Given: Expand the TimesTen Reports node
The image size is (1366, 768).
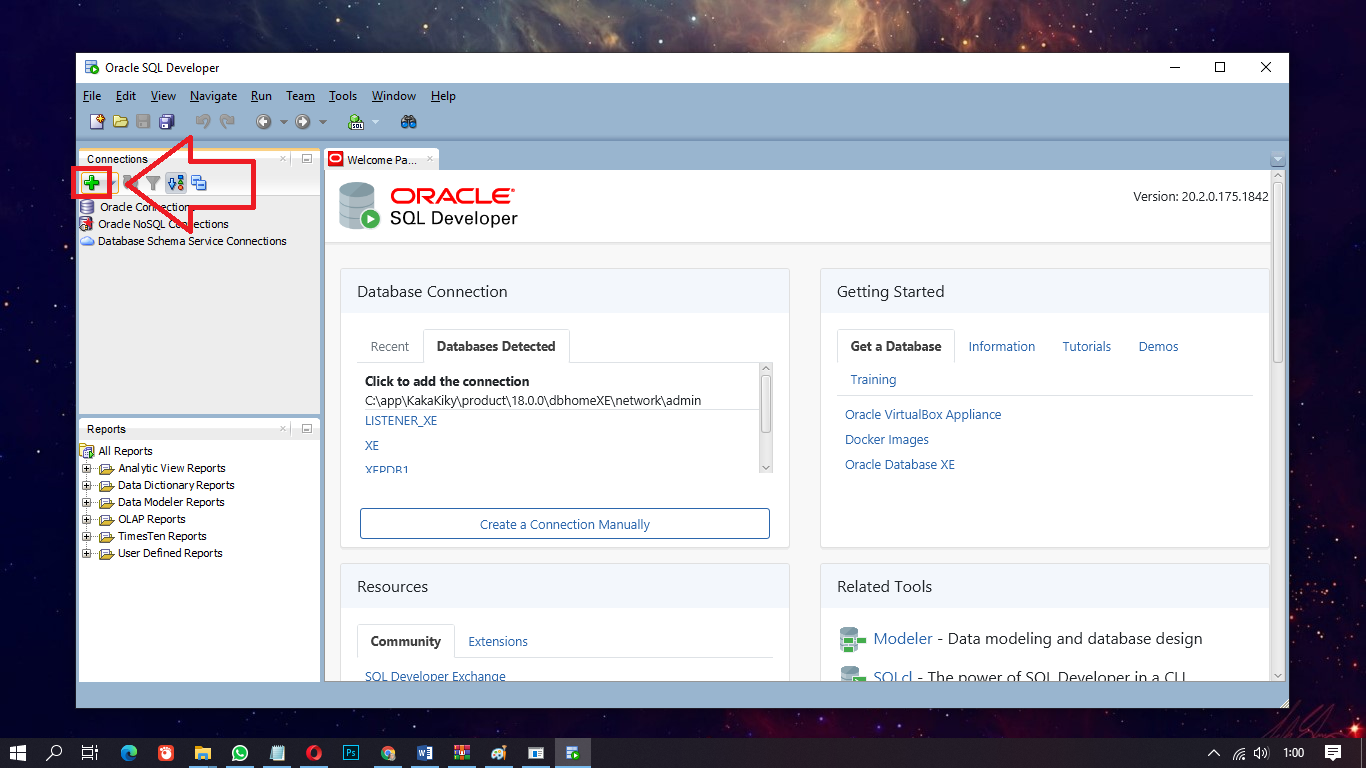Looking at the screenshot, I should [87, 536].
